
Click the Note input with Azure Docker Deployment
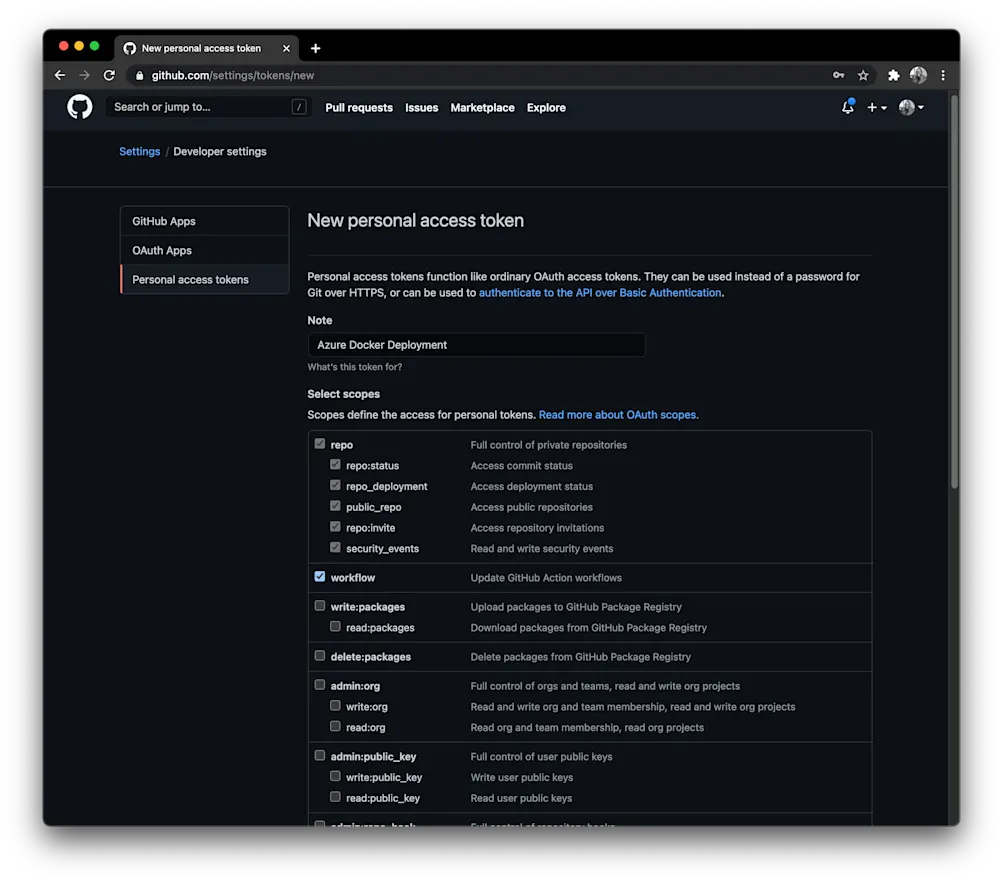tap(477, 345)
